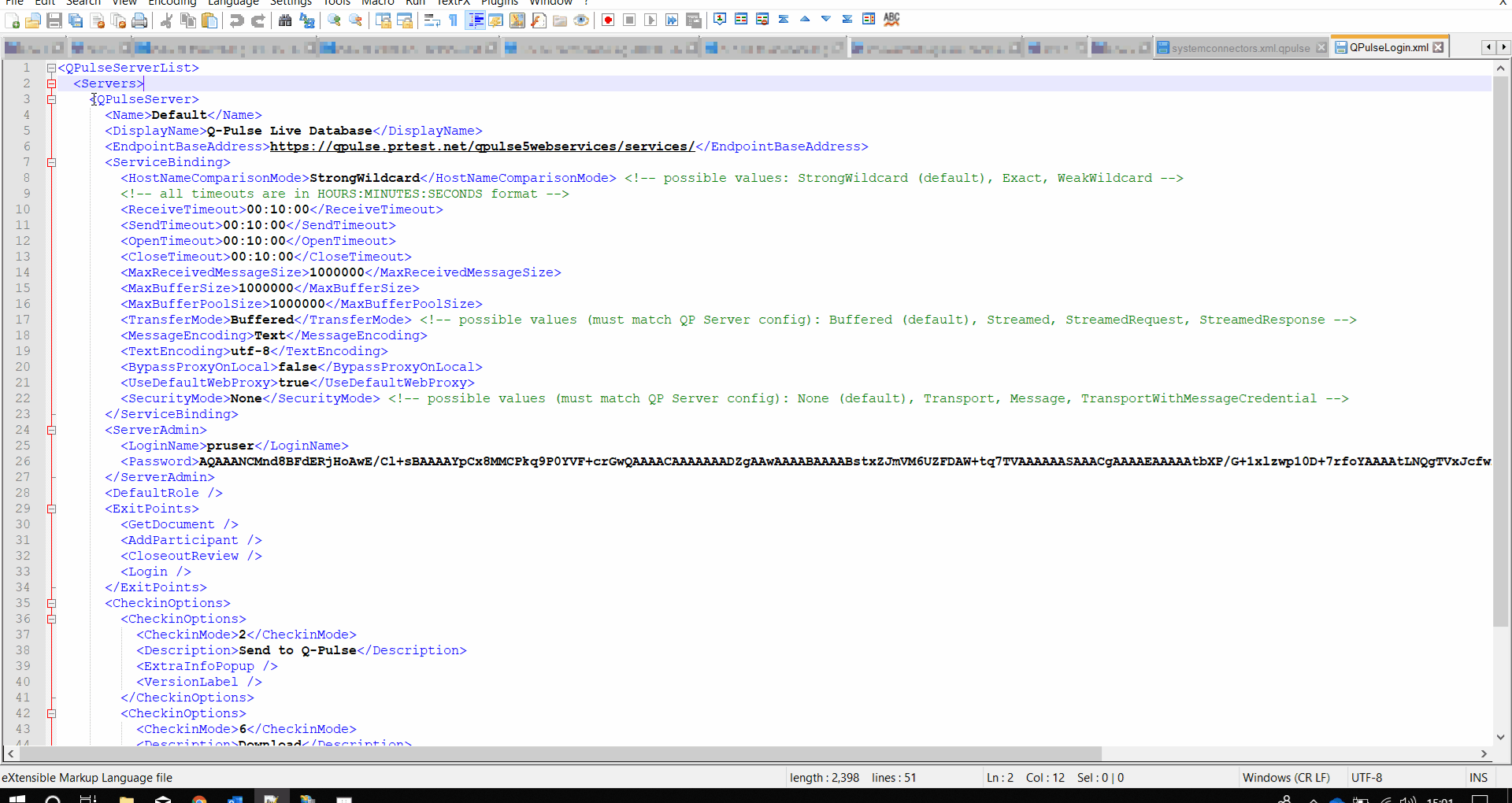Collapse the ServerAdmin block on line 24
The height and width of the screenshot is (803, 1512).
pyautogui.click(x=51, y=430)
